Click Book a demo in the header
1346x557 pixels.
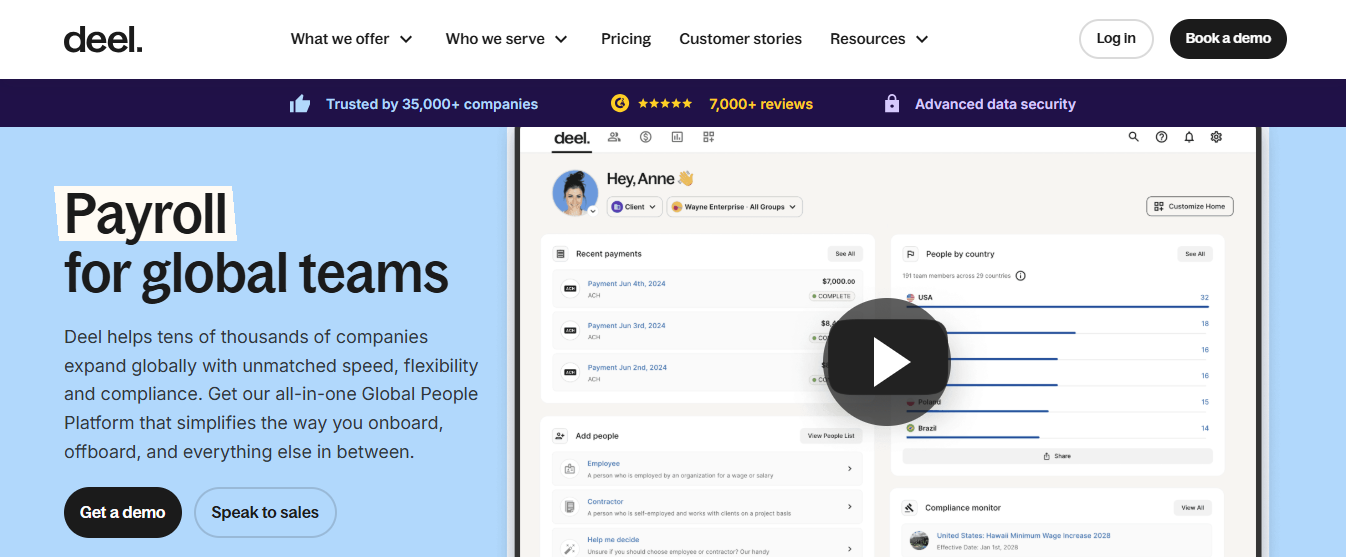point(1228,39)
